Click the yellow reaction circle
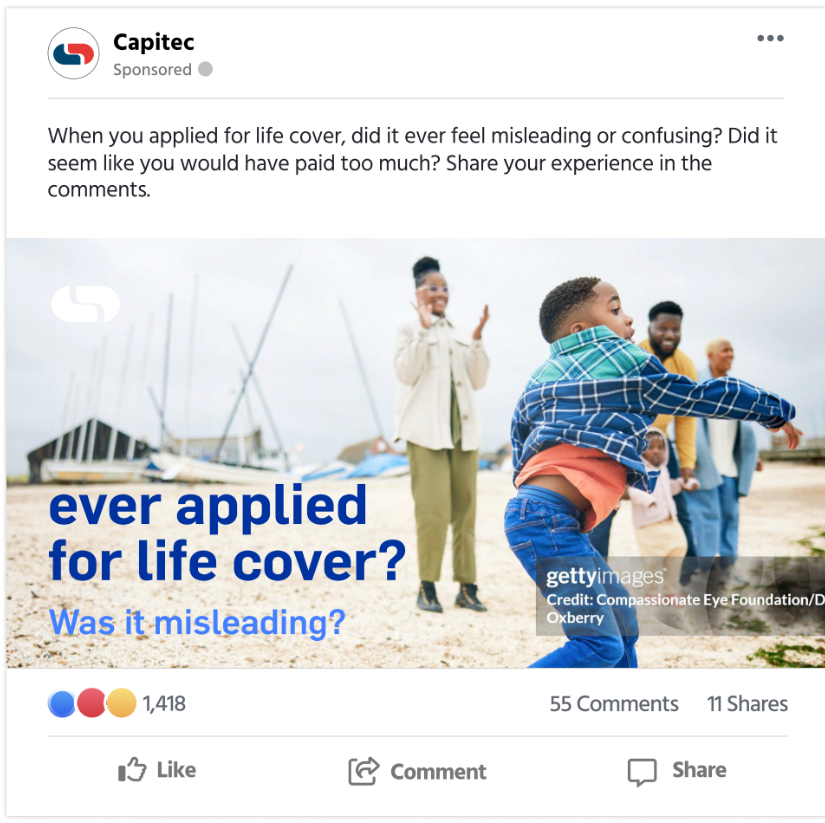Viewport: 825px width, 823px height. pos(122,703)
